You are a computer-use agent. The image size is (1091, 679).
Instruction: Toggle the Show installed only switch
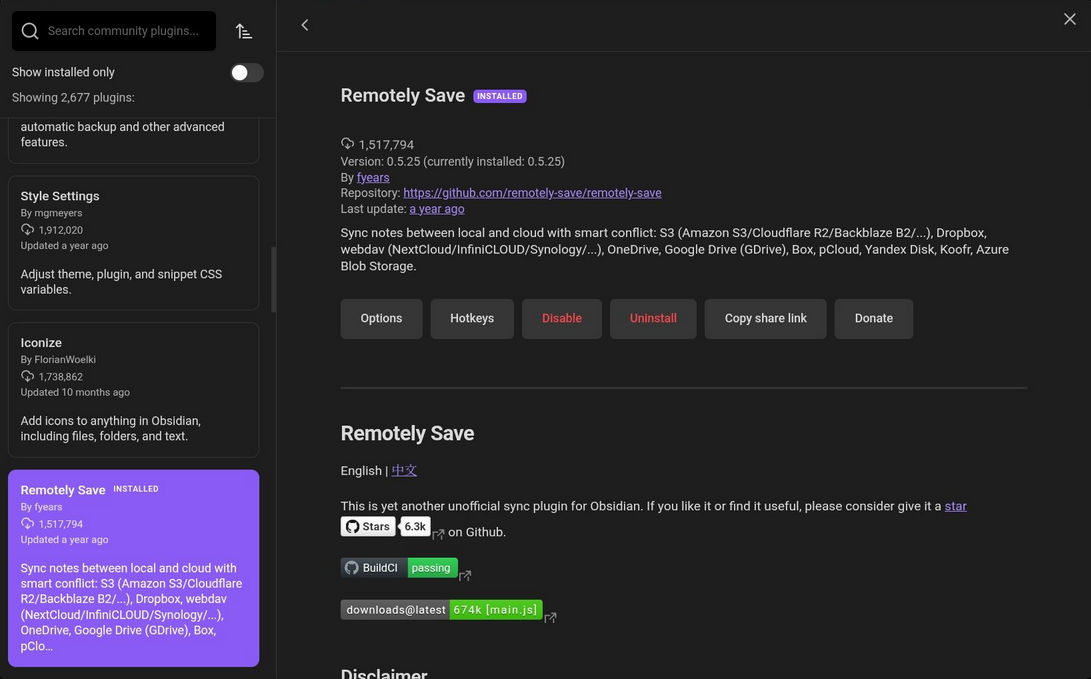[x=246, y=71]
